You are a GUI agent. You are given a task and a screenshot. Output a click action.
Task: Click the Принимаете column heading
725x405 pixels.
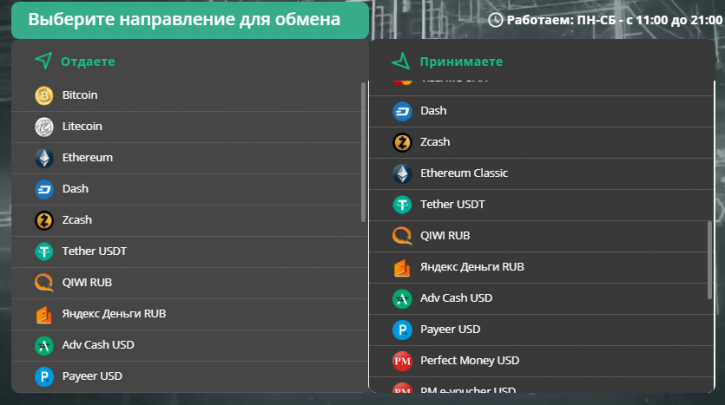tap(461, 61)
